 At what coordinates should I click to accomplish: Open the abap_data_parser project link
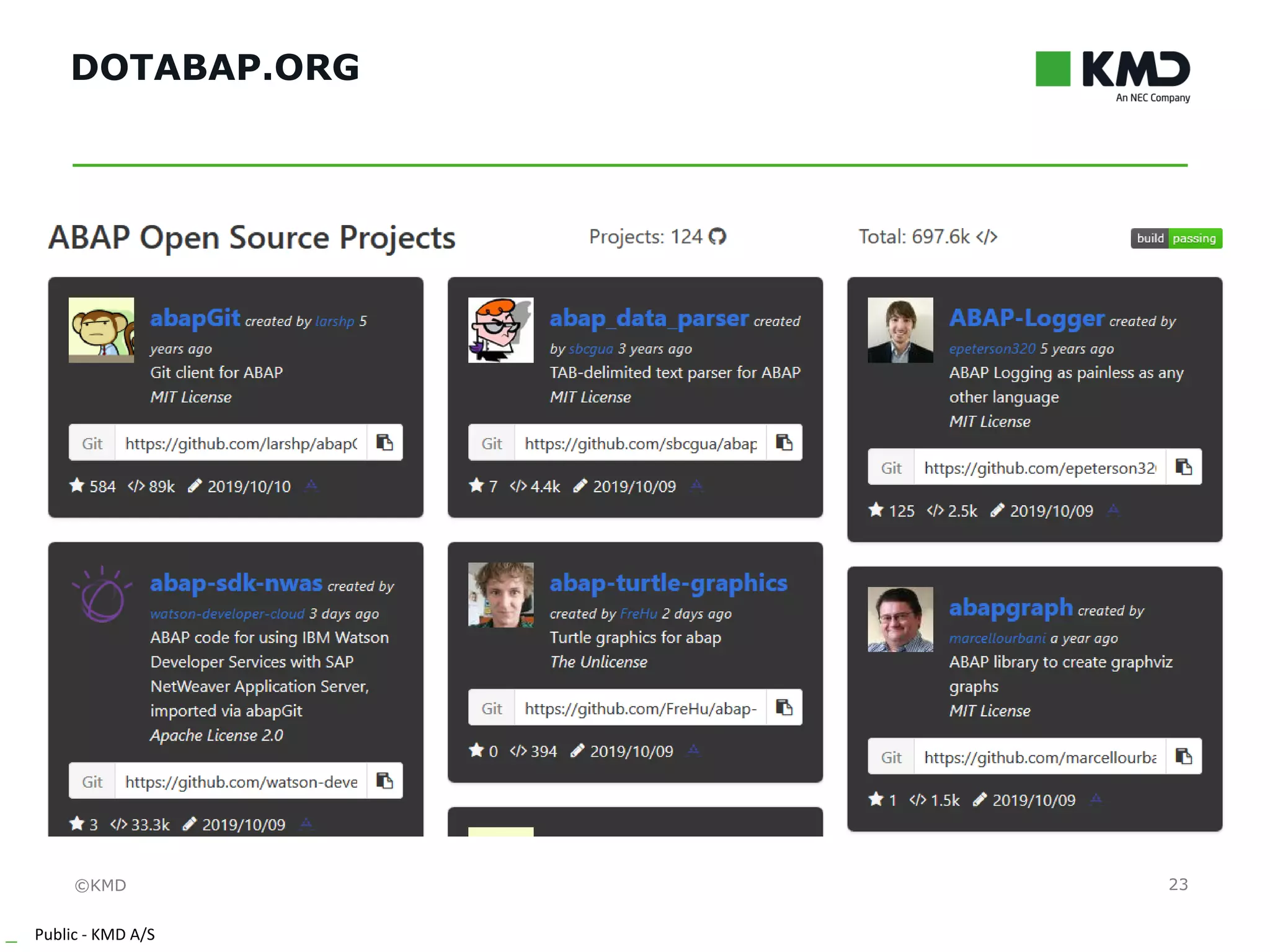[x=649, y=318]
